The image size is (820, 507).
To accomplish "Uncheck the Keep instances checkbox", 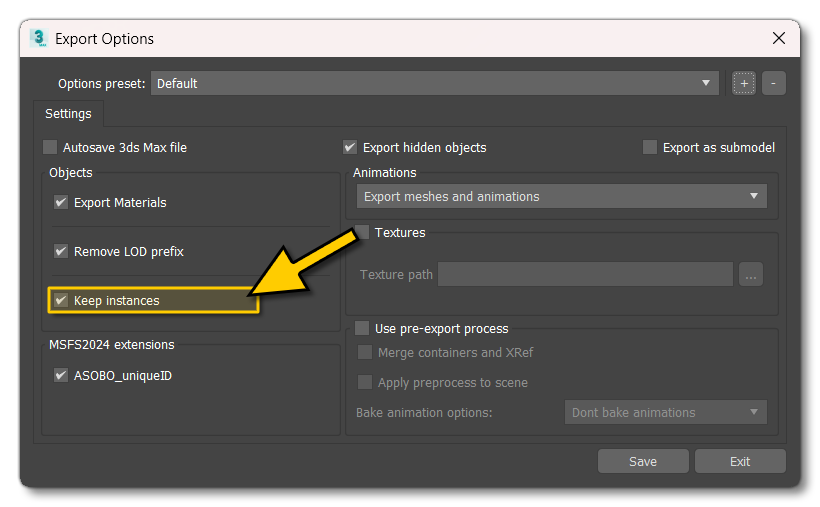I will click(x=61, y=300).
